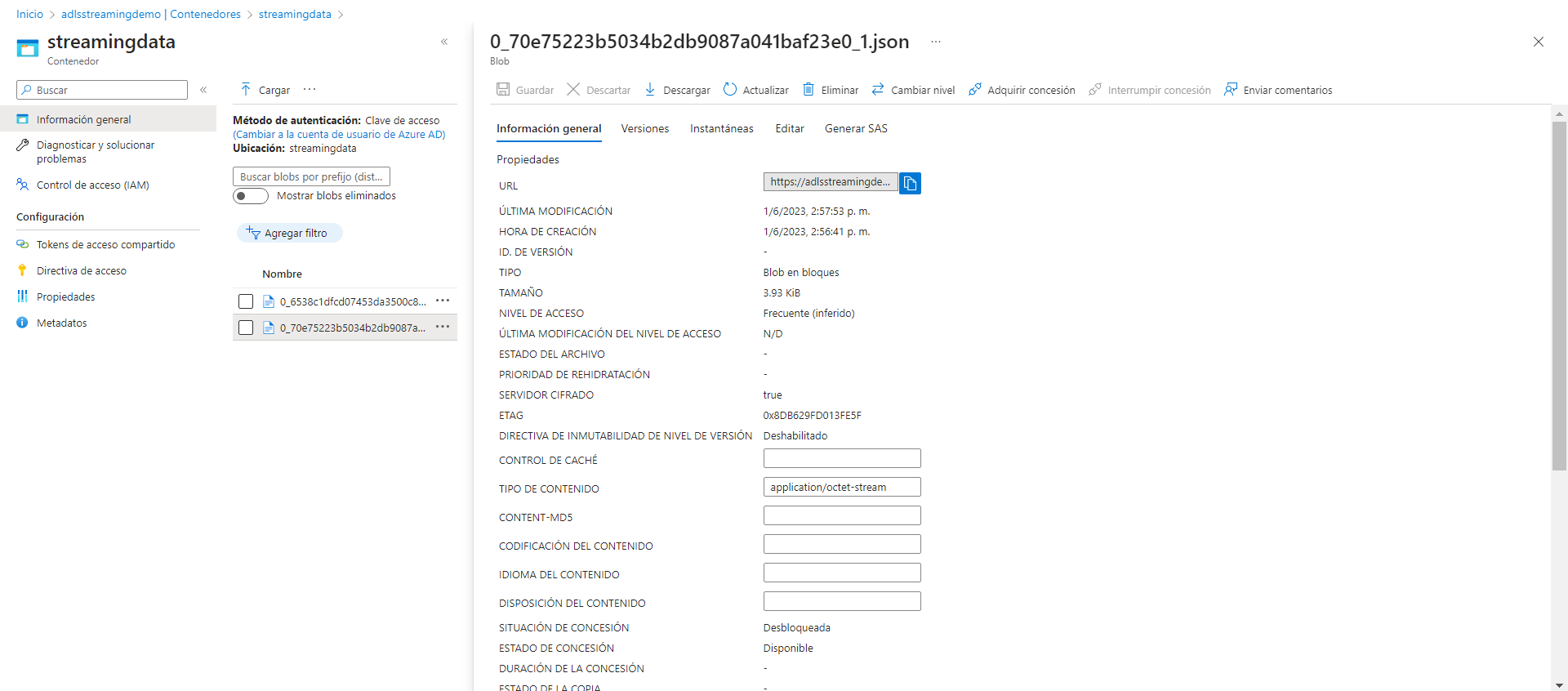Click the Agregar filtro button

point(289,233)
